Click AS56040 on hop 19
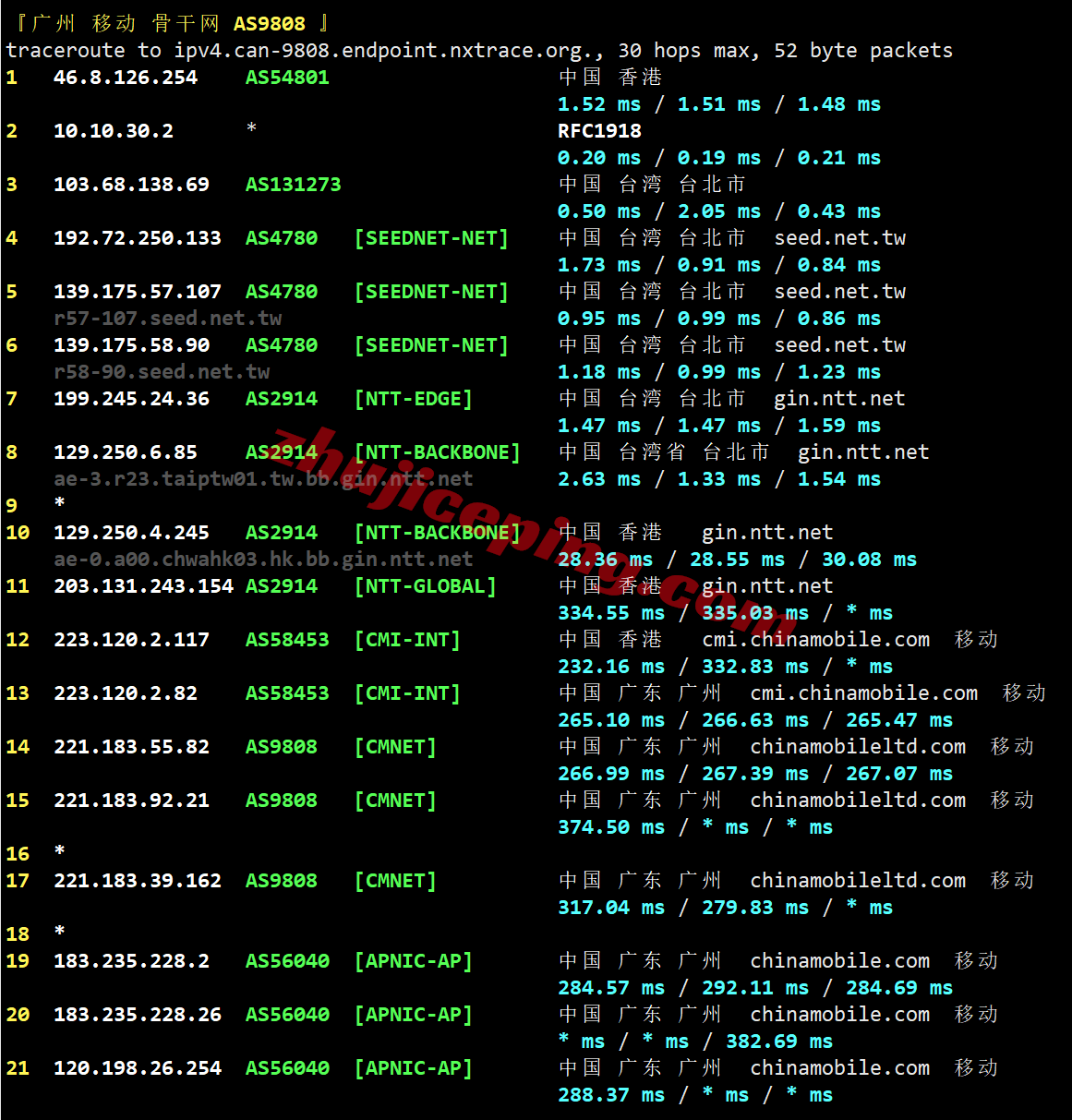The height and width of the screenshot is (1120, 1072). tap(287, 961)
